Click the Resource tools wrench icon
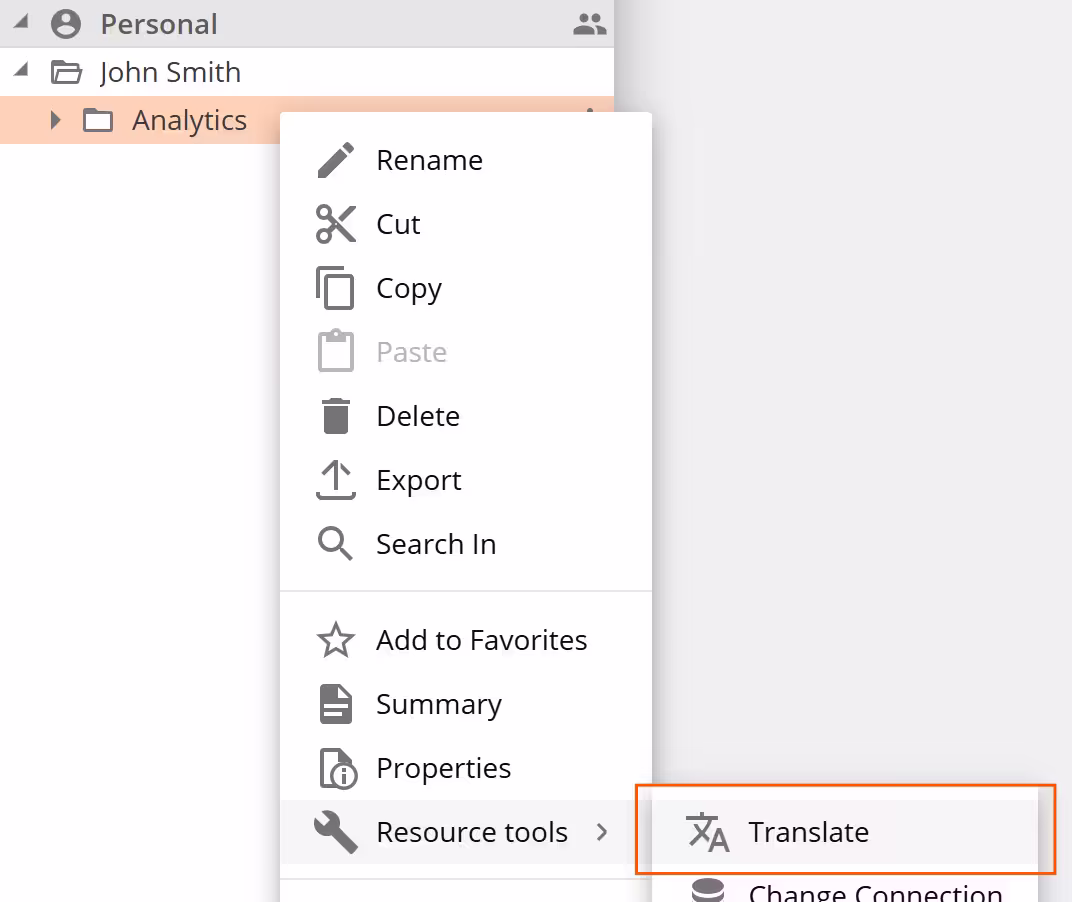 point(335,831)
